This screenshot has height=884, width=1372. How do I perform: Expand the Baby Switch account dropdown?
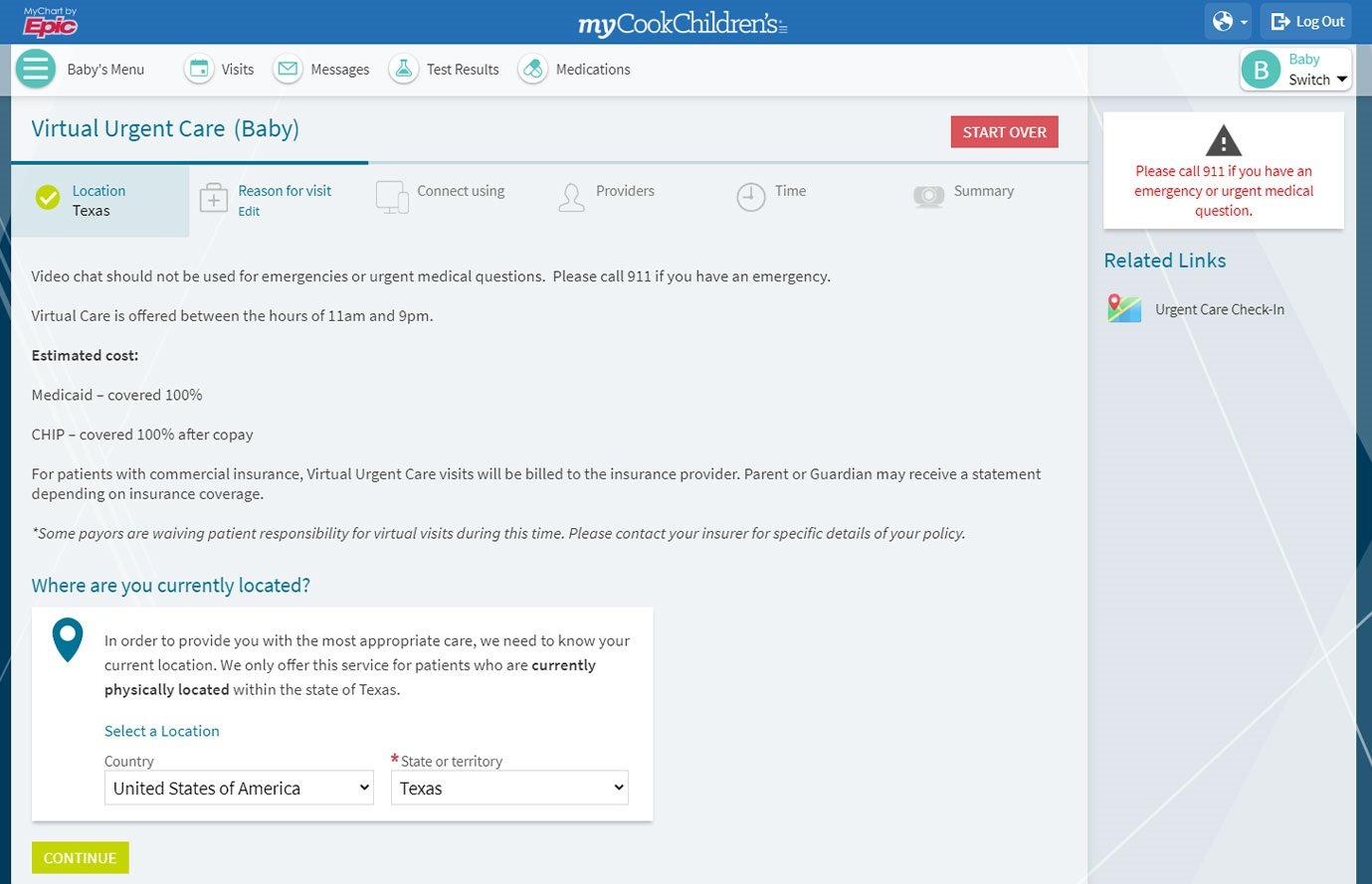[1341, 80]
